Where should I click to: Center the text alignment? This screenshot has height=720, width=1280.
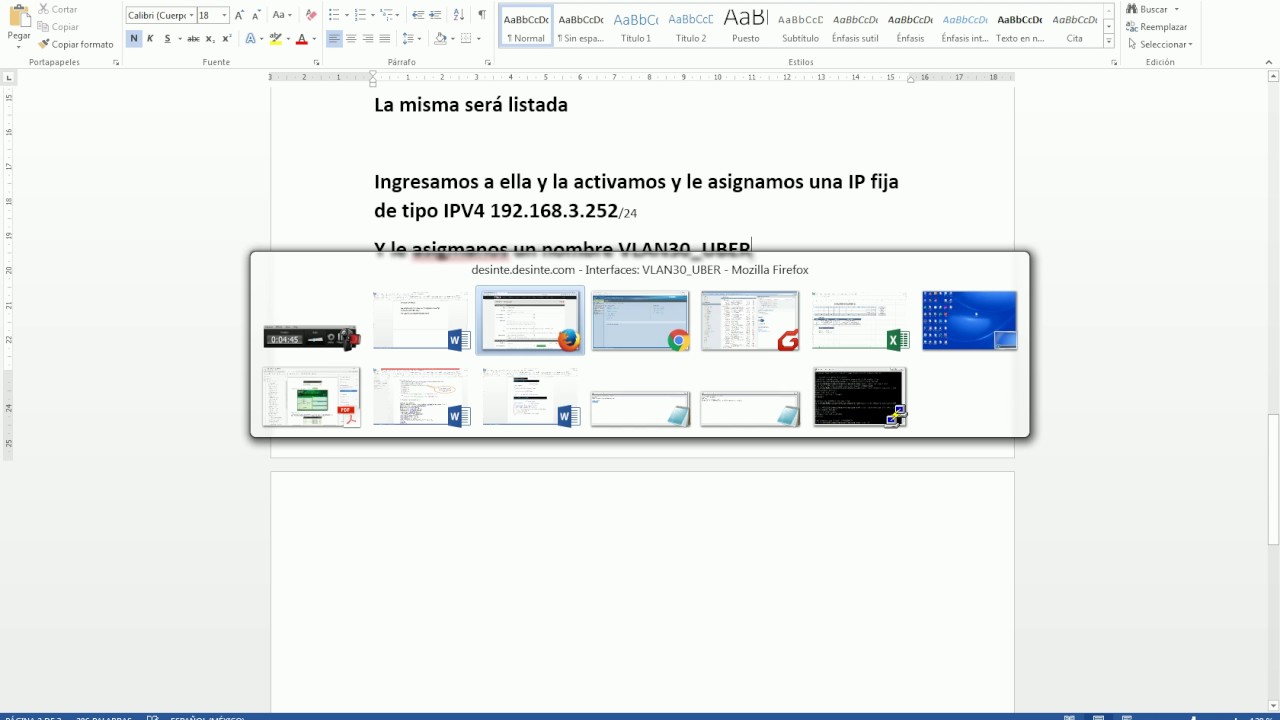coord(352,39)
